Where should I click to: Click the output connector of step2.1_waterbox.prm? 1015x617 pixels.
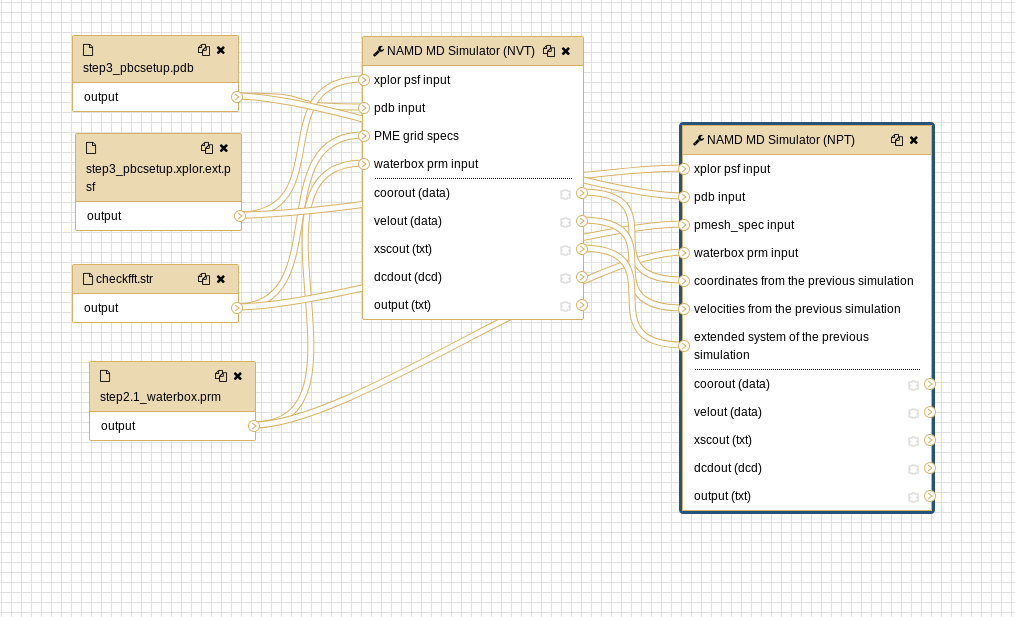[254, 426]
